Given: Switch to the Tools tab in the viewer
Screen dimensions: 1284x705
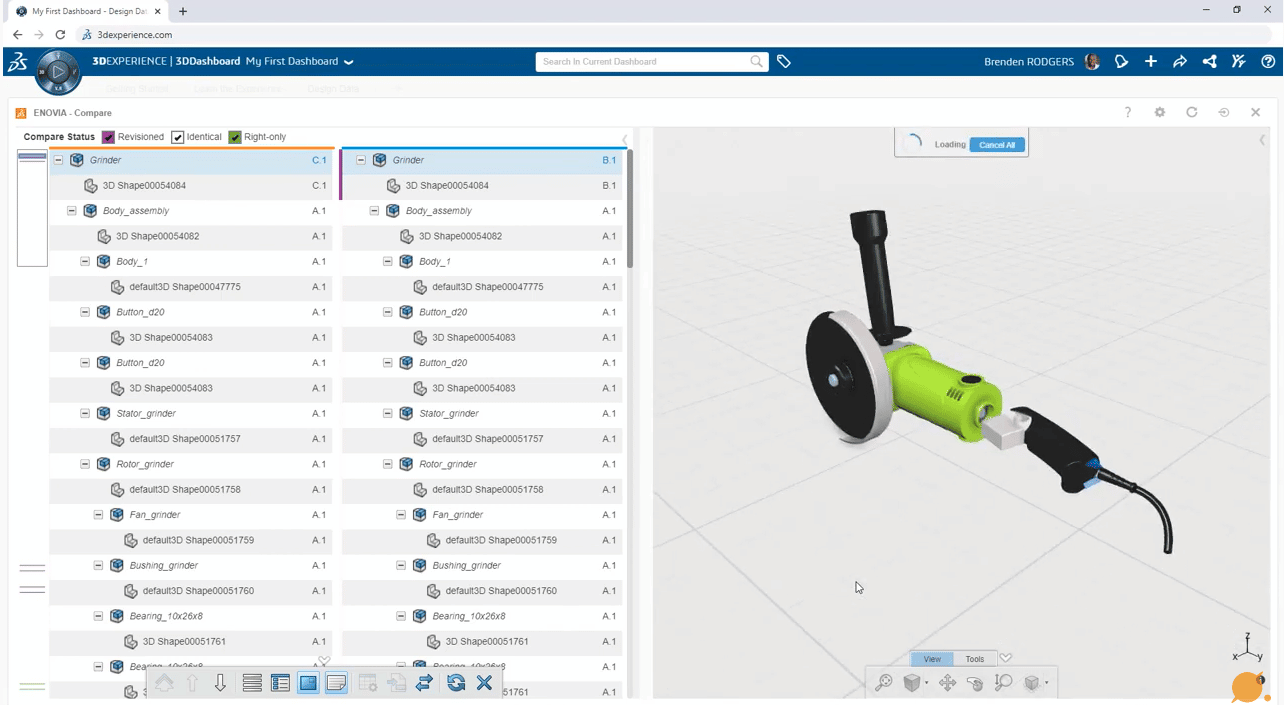Looking at the screenshot, I should 974,659.
